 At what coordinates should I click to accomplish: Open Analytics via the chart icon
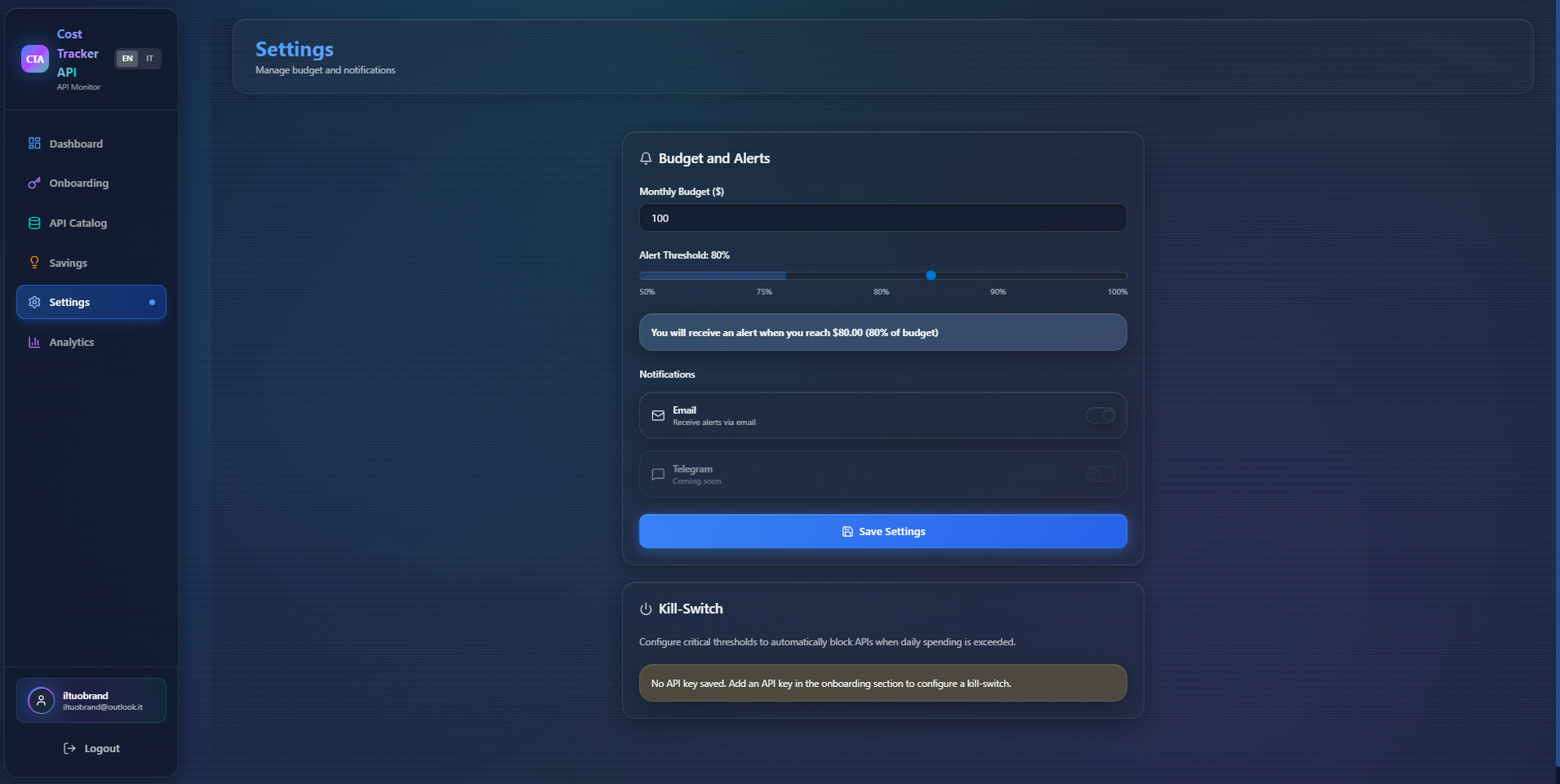coord(33,342)
